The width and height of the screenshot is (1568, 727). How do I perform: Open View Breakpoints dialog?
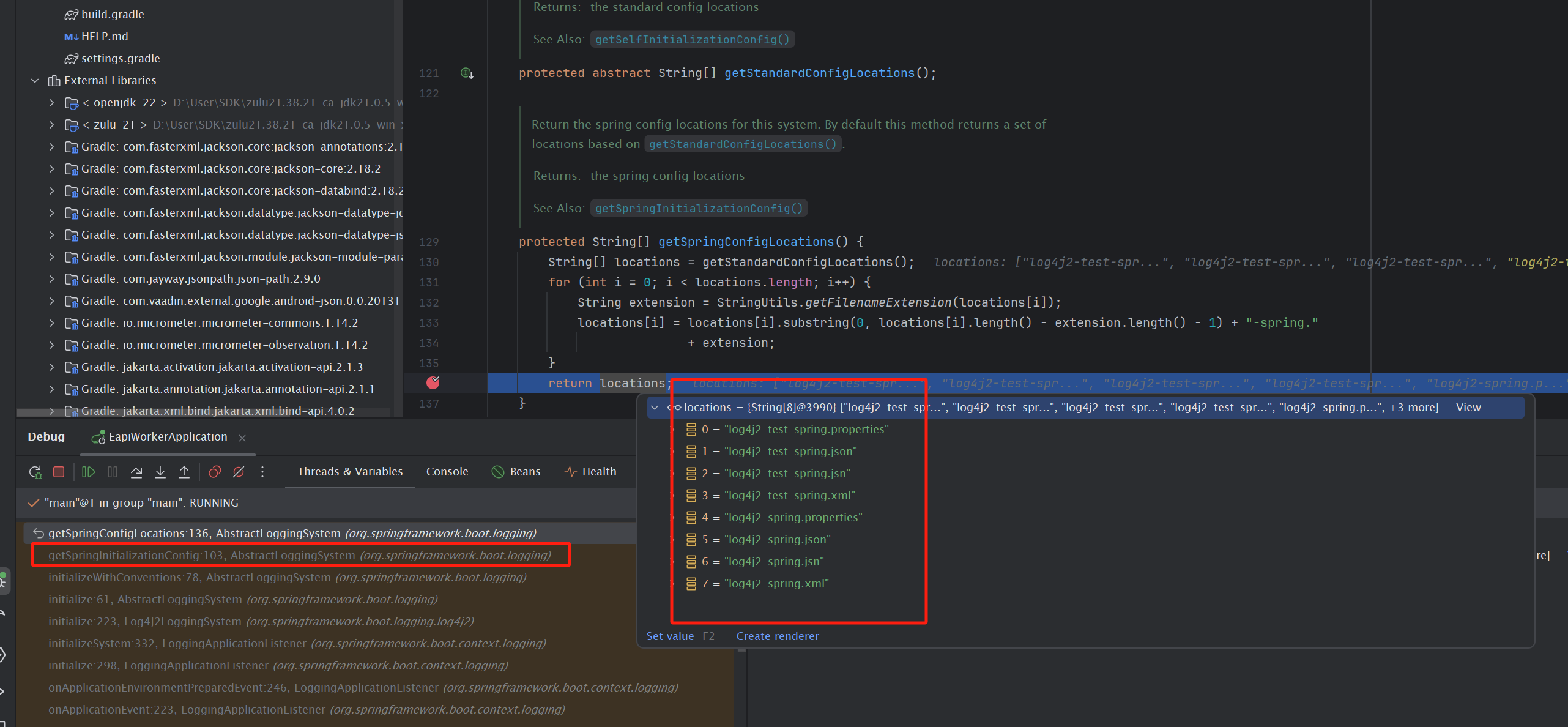tap(215, 472)
